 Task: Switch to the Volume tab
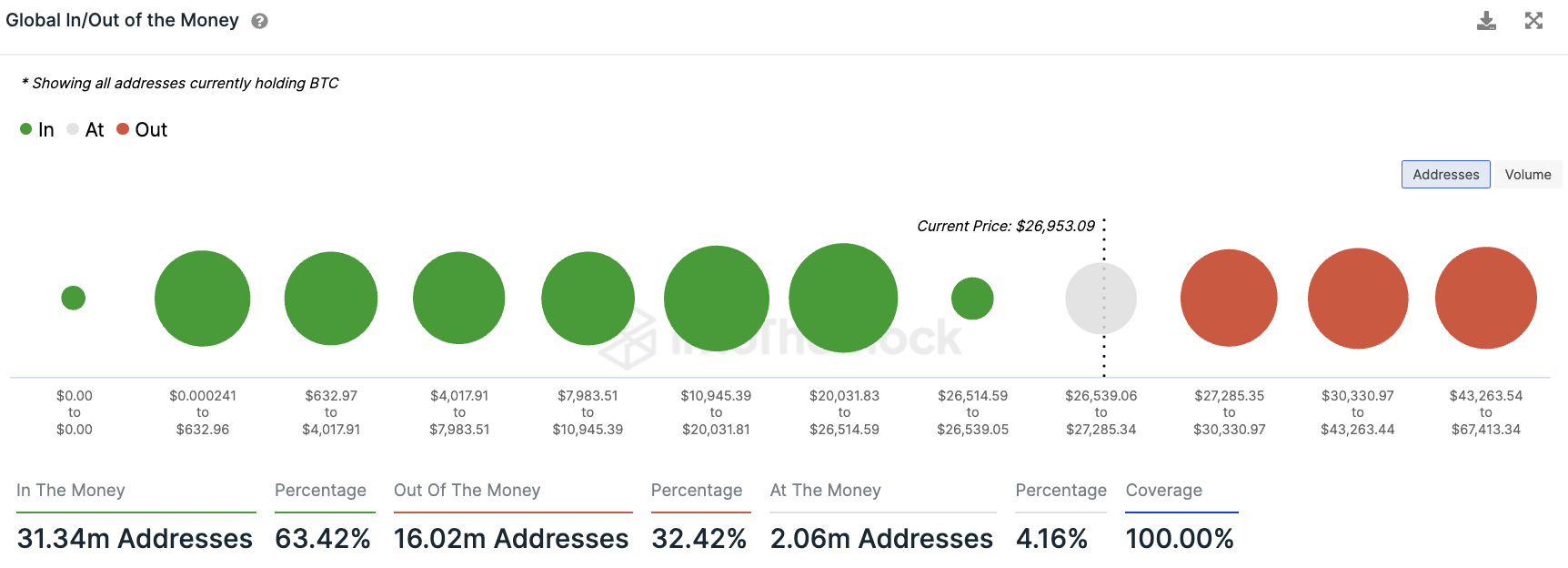coord(1527,175)
